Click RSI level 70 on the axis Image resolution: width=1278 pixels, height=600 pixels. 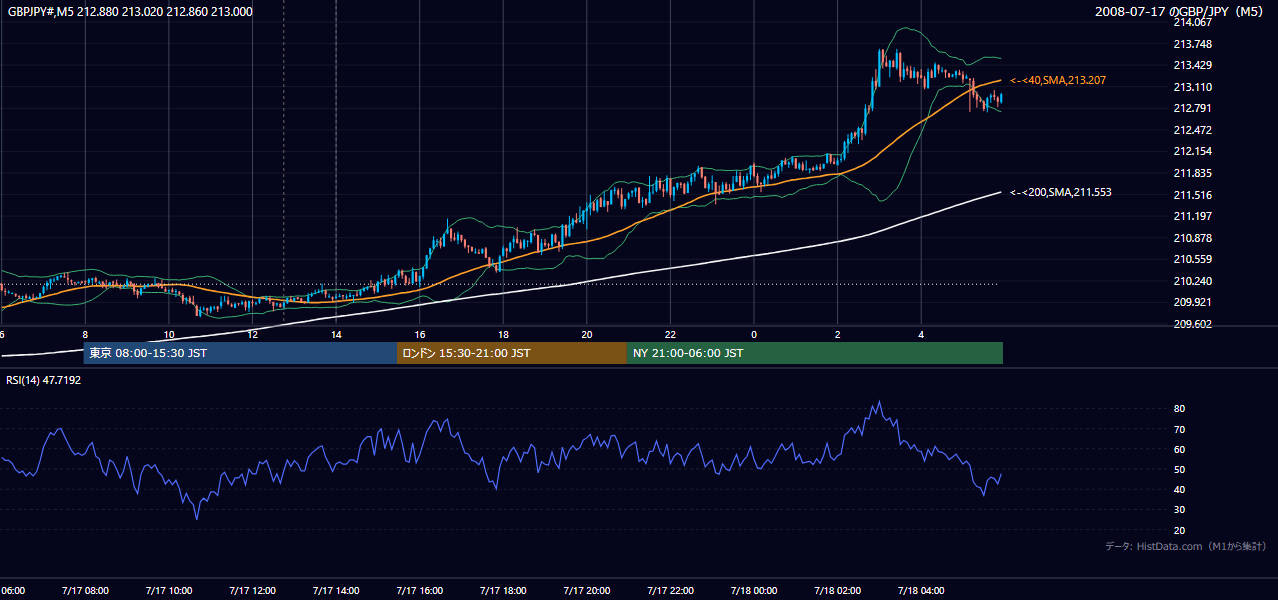point(1179,429)
